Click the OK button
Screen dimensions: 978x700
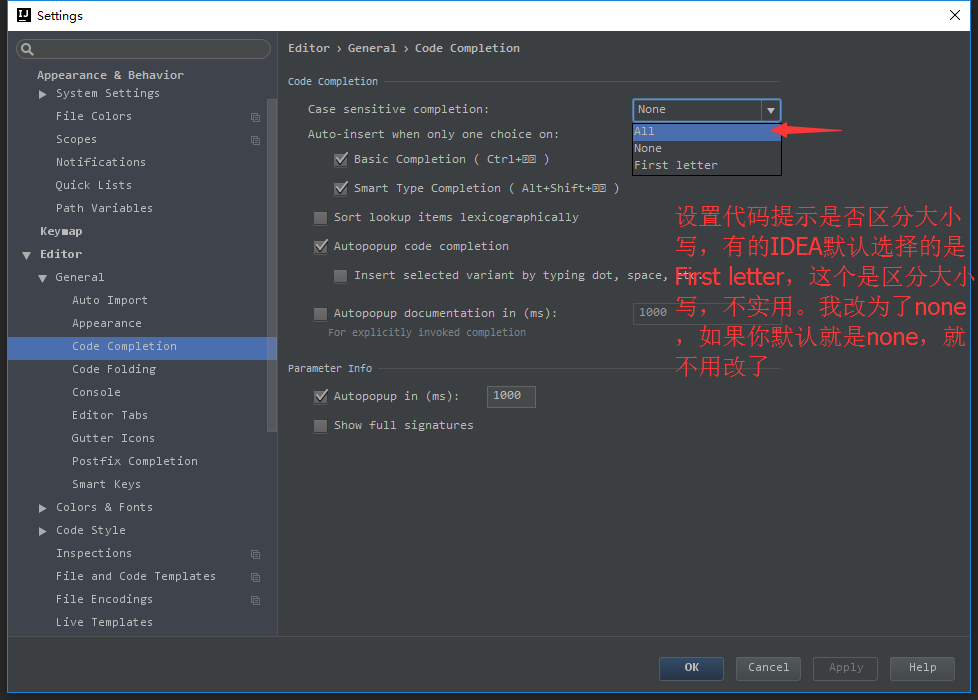point(691,668)
